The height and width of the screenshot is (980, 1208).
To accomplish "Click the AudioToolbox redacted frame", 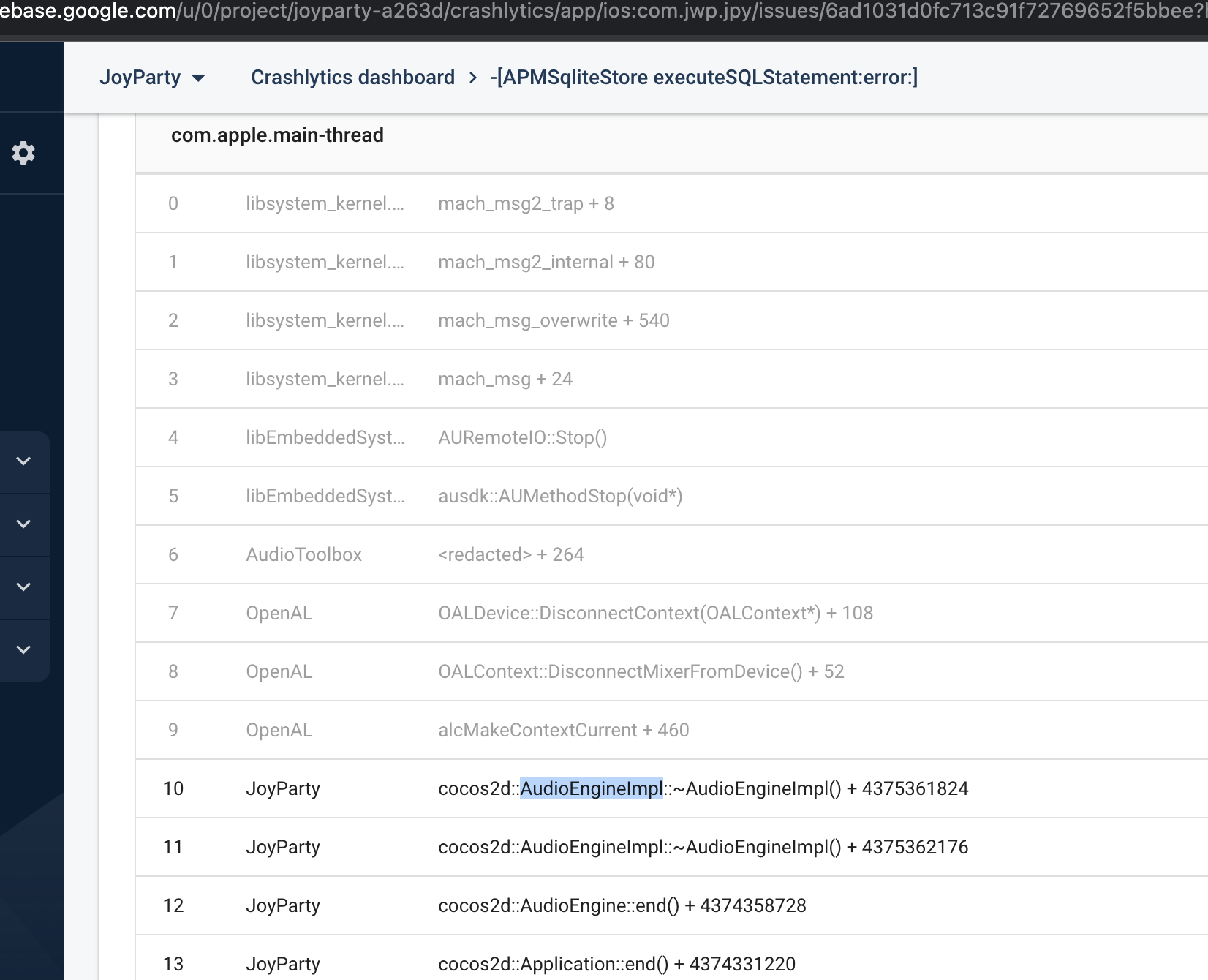I will 510,554.
